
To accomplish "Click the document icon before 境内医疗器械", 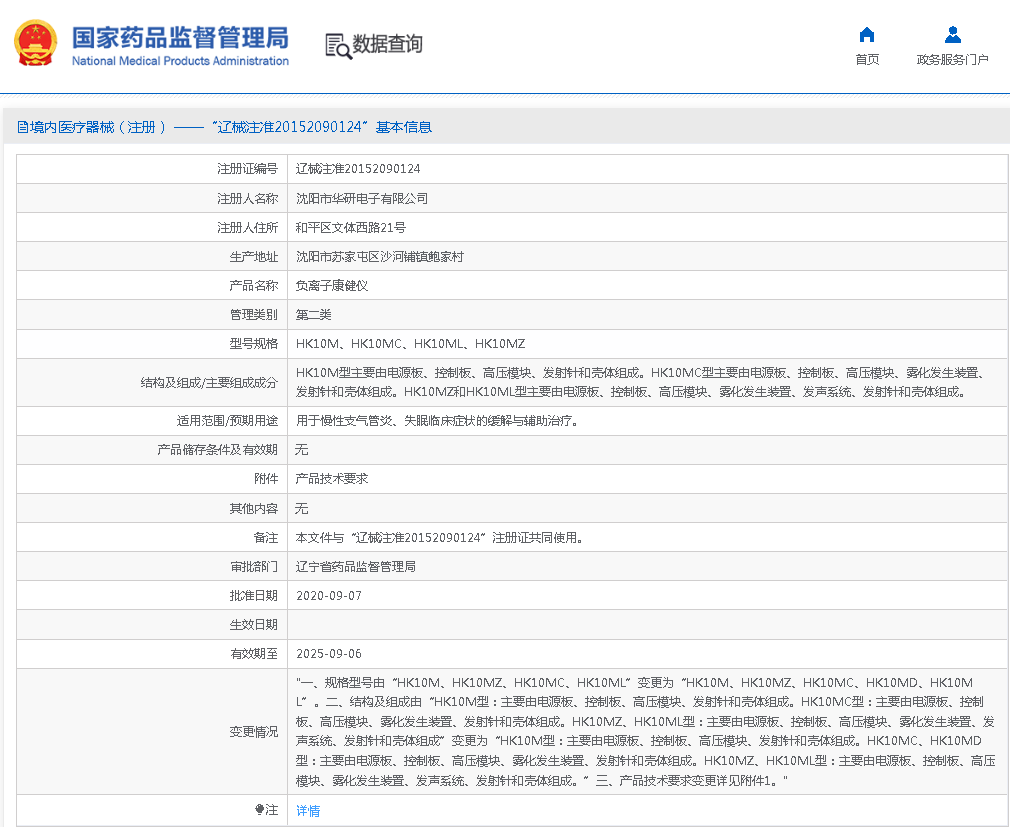I will (22, 127).
